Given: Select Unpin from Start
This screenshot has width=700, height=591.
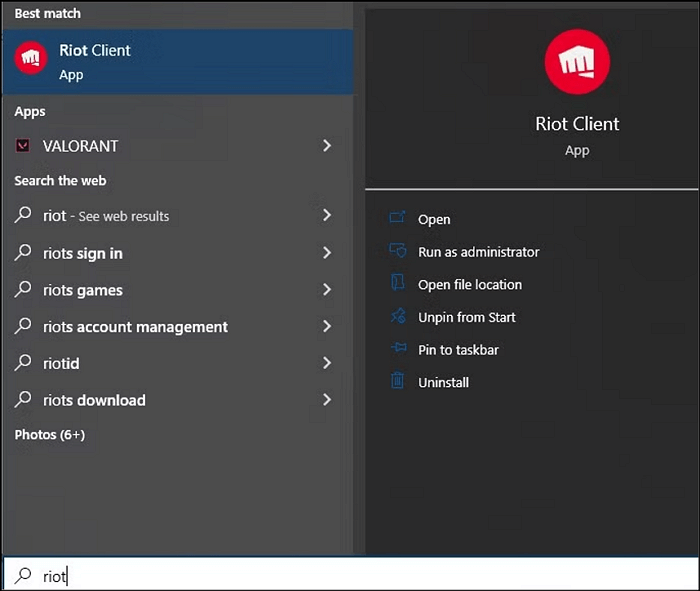Looking at the screenshot, I should pyautogui.click(x=467, y=317).
